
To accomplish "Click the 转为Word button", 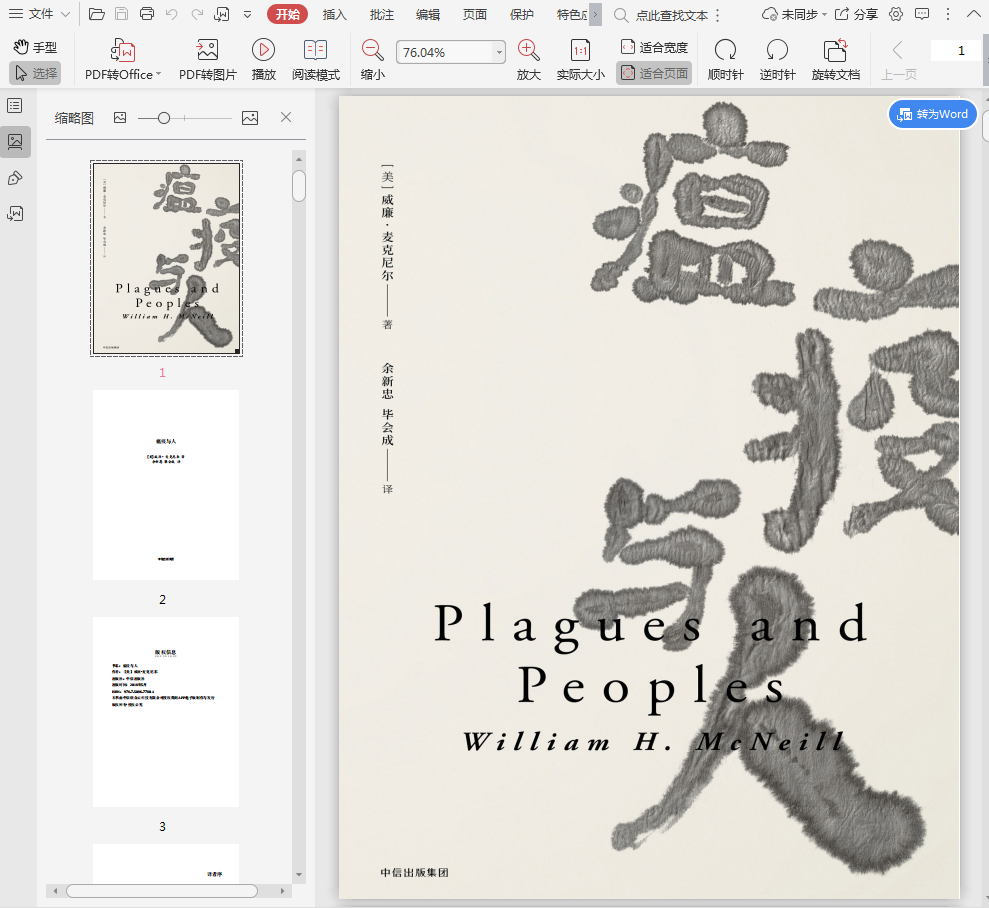I will click(932, 114).
